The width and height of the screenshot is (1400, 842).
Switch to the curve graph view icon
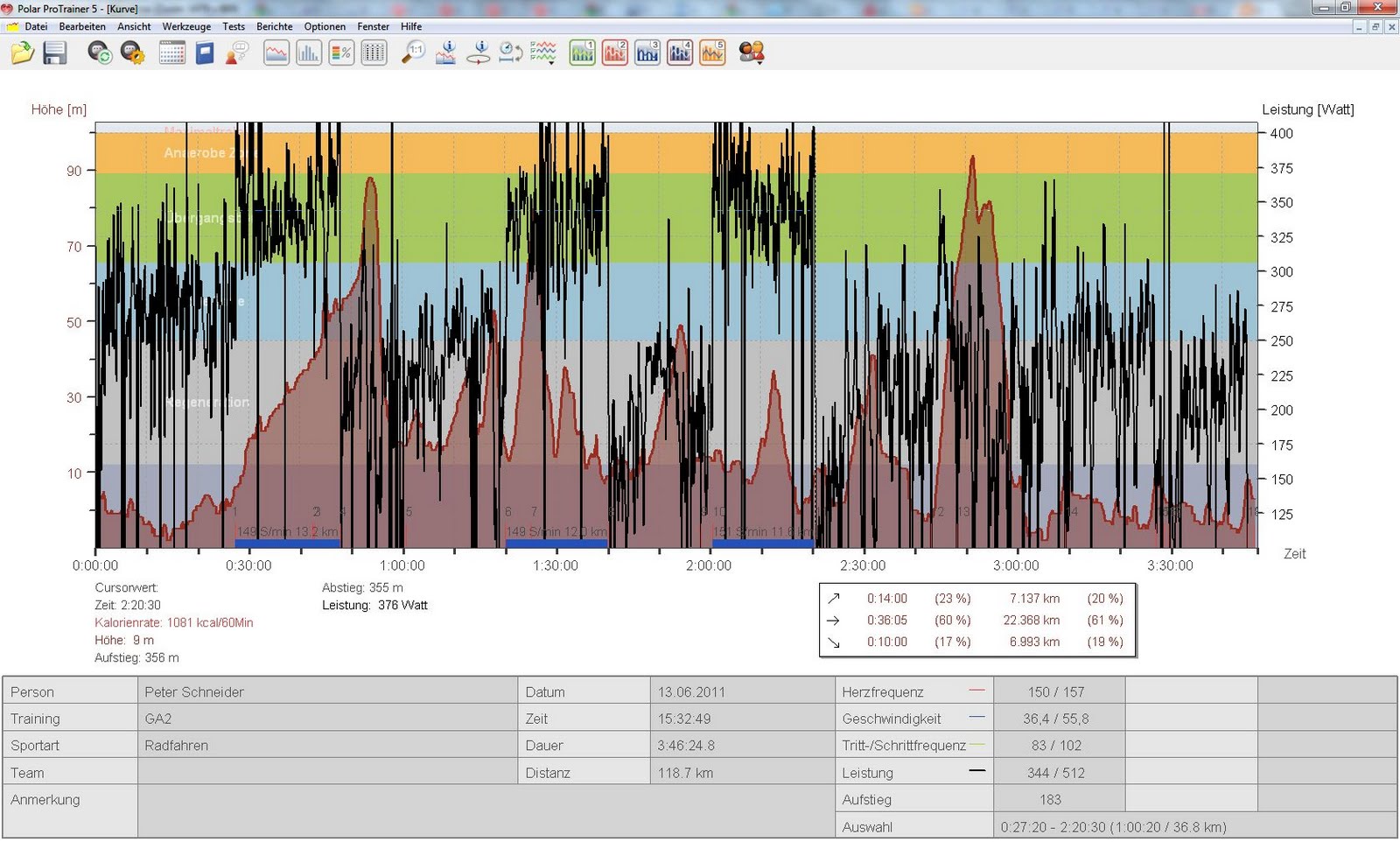(276, 53)
